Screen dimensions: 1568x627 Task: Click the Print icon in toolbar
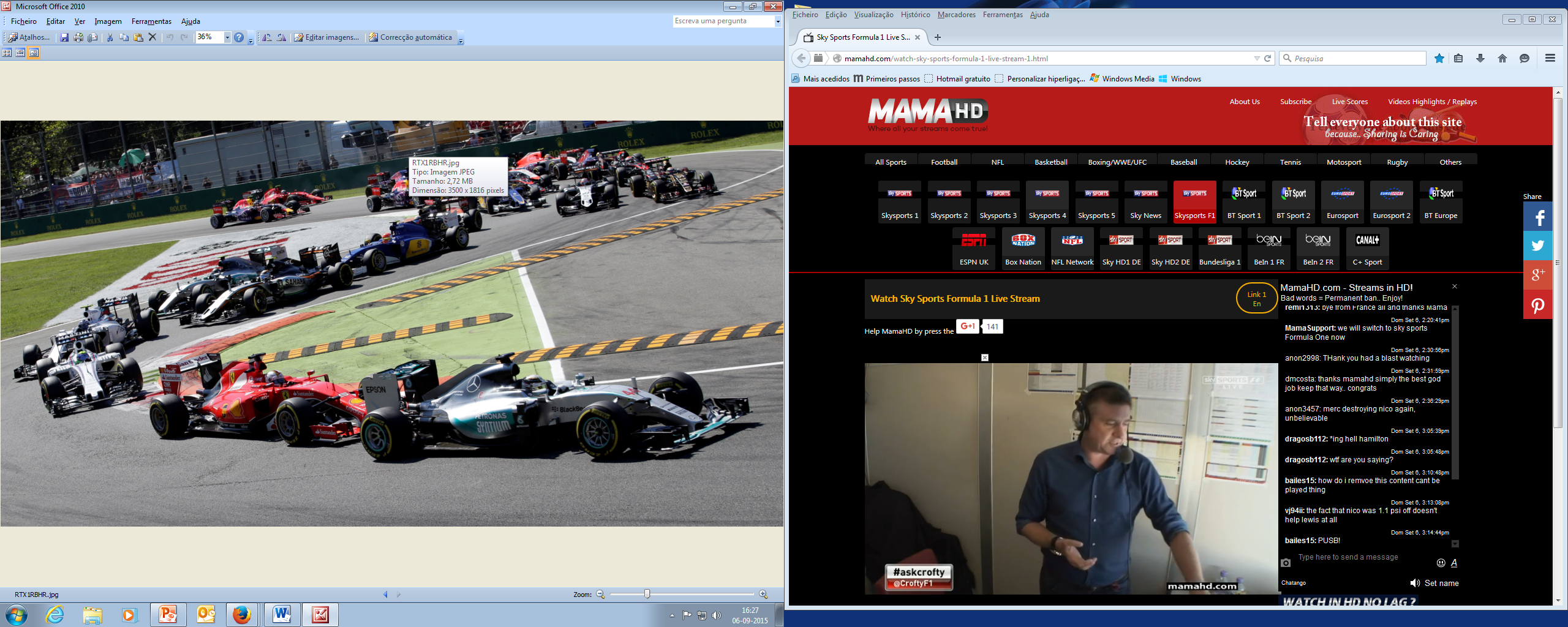78,37
